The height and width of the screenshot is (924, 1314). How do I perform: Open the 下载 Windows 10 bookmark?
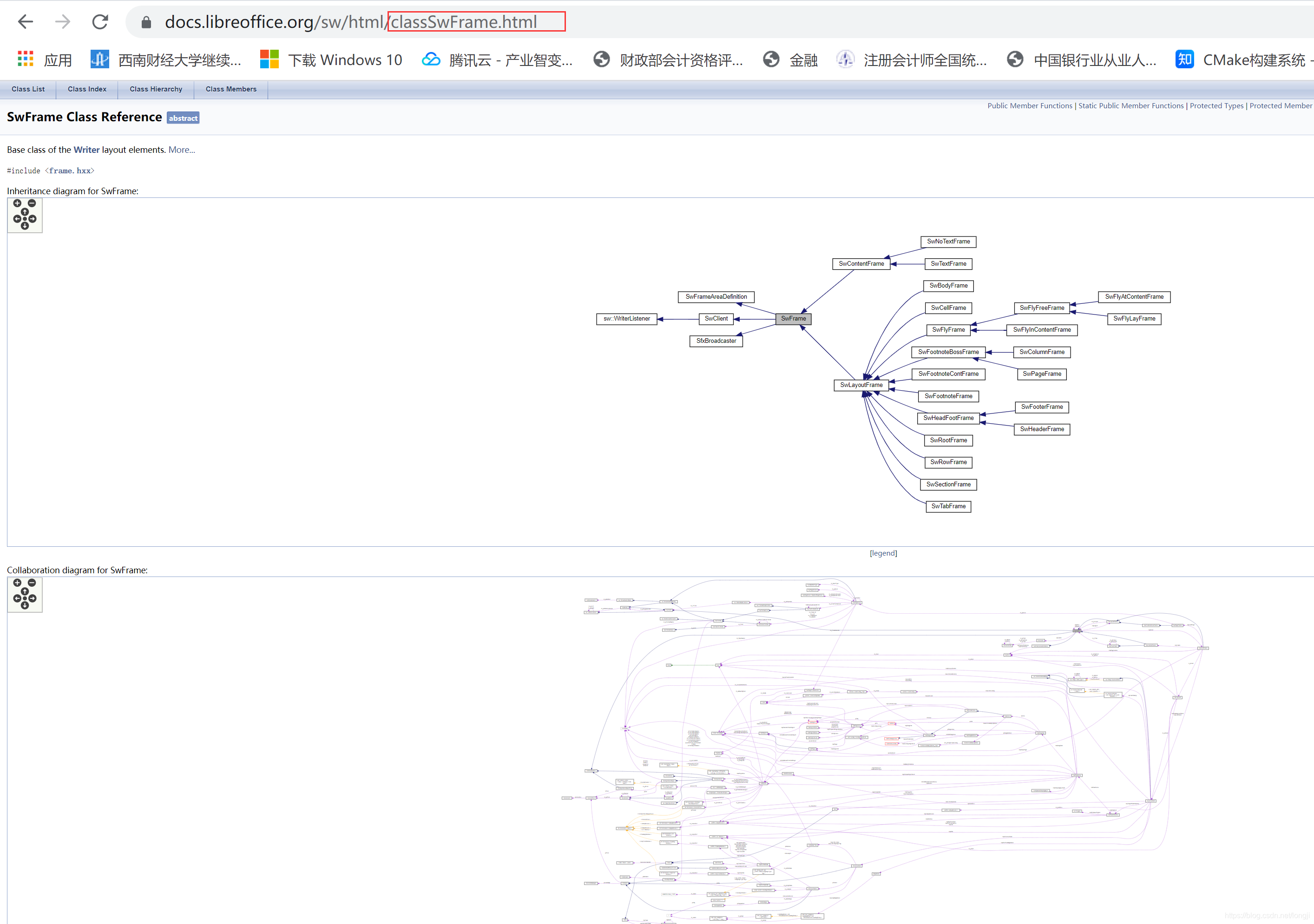click(x=331, y=60)
